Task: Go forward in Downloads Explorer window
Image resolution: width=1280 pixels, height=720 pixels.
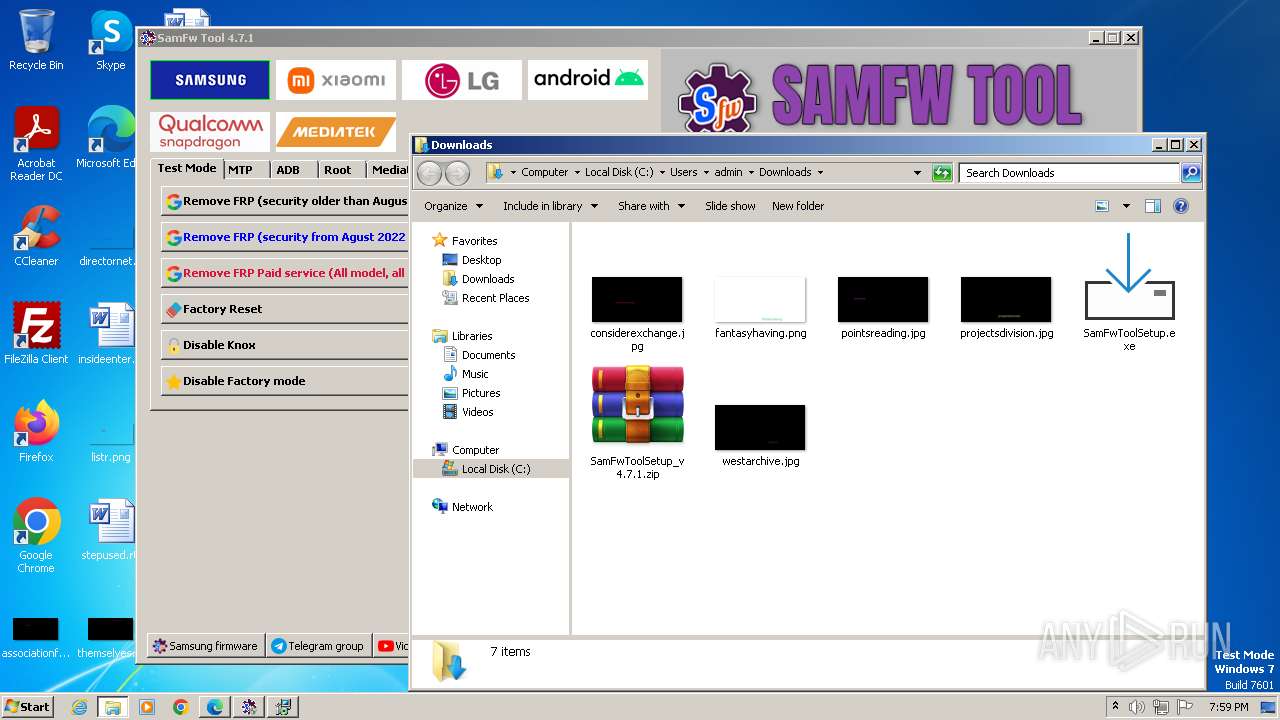Action: pos(457,173)
